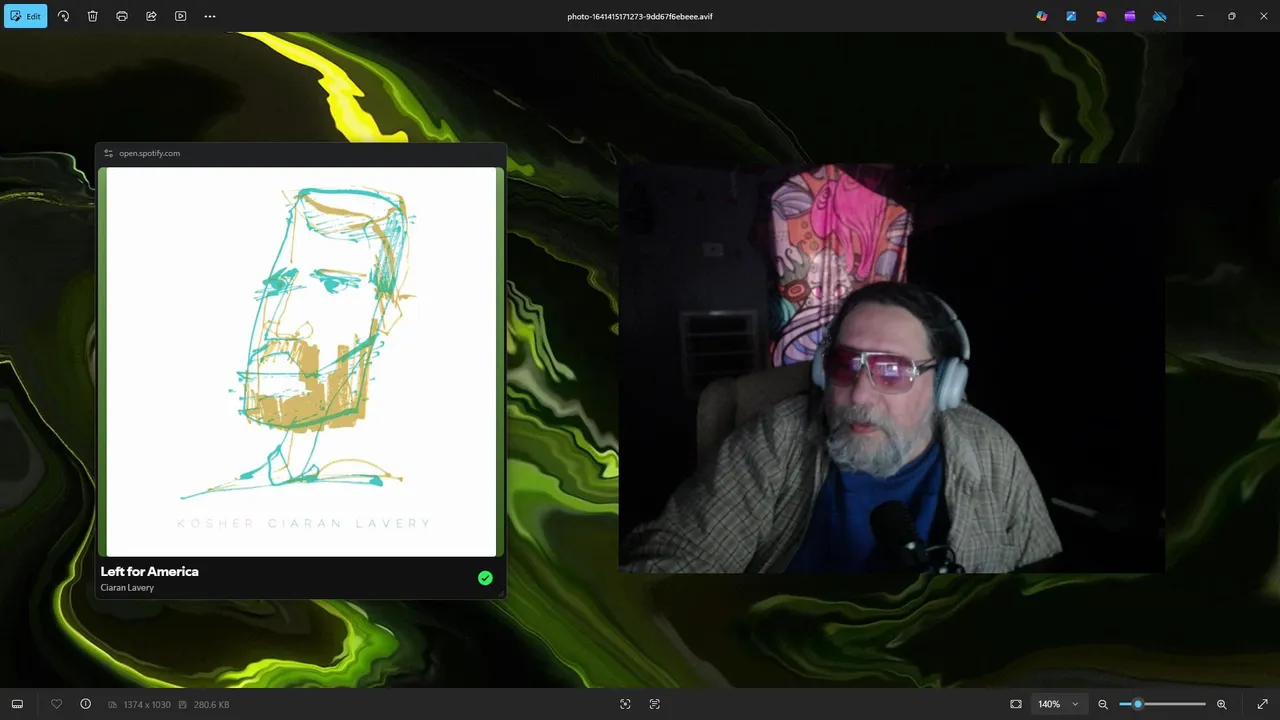Open the Edit image tool

26,16
